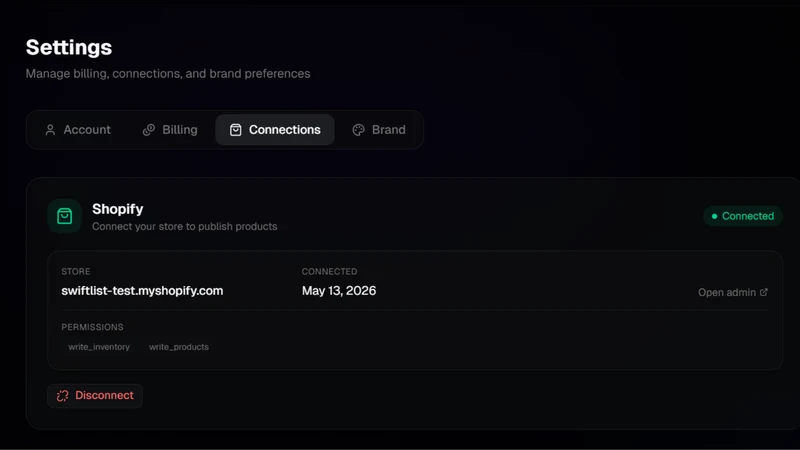Disconnect the Shopify store
This screenshot has height=450, width=800.
click(95, 395)
